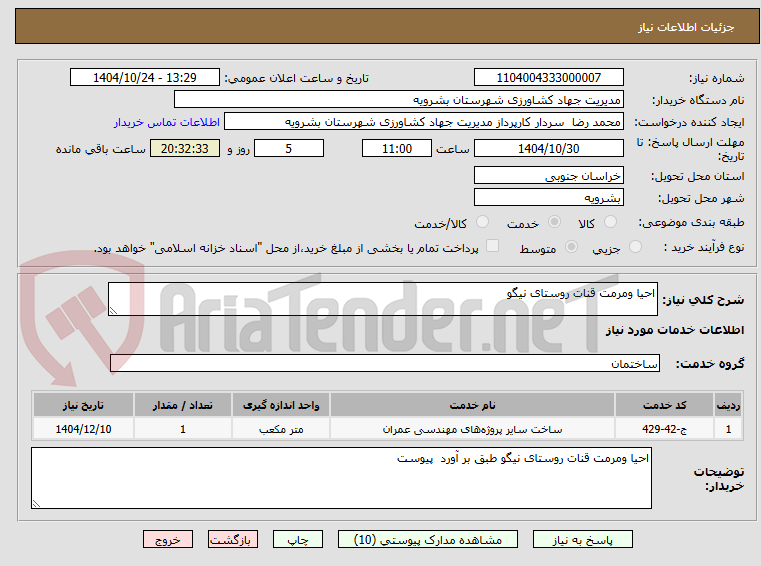Click the تعداد / مقدار column header

(182, 405)
